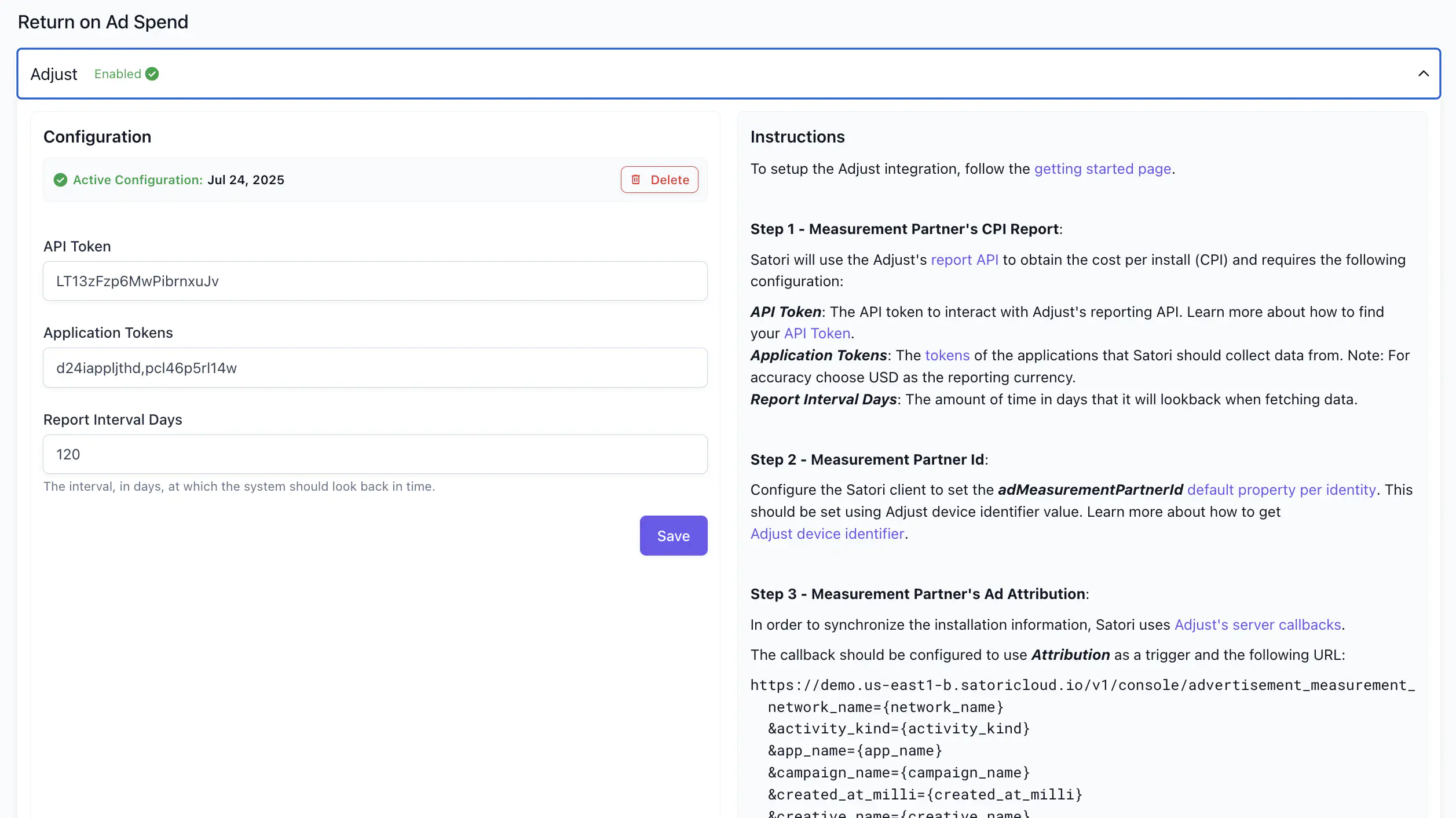
Task: Select the Application Tokens input field
Action: [x=375, y=367]
